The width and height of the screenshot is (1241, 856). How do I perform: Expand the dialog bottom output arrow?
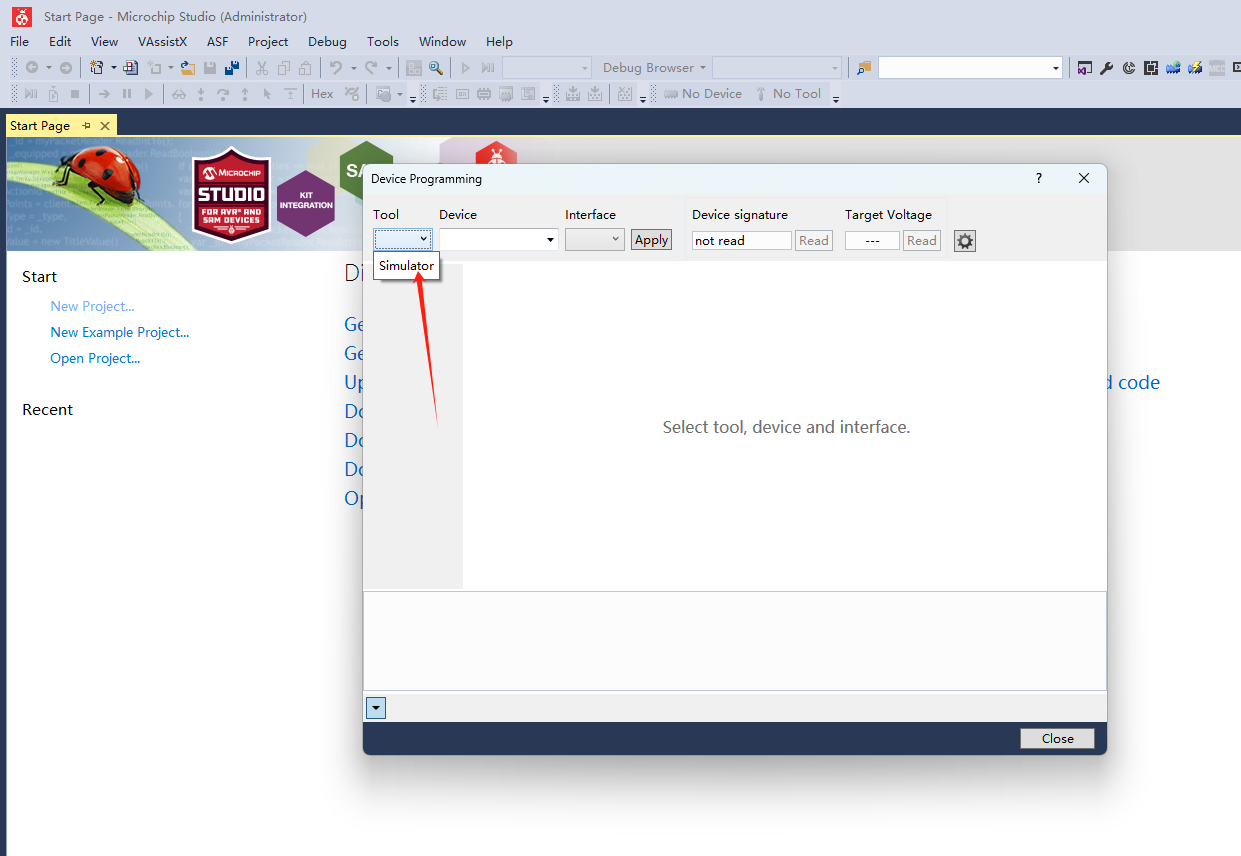tap(376, 708)
